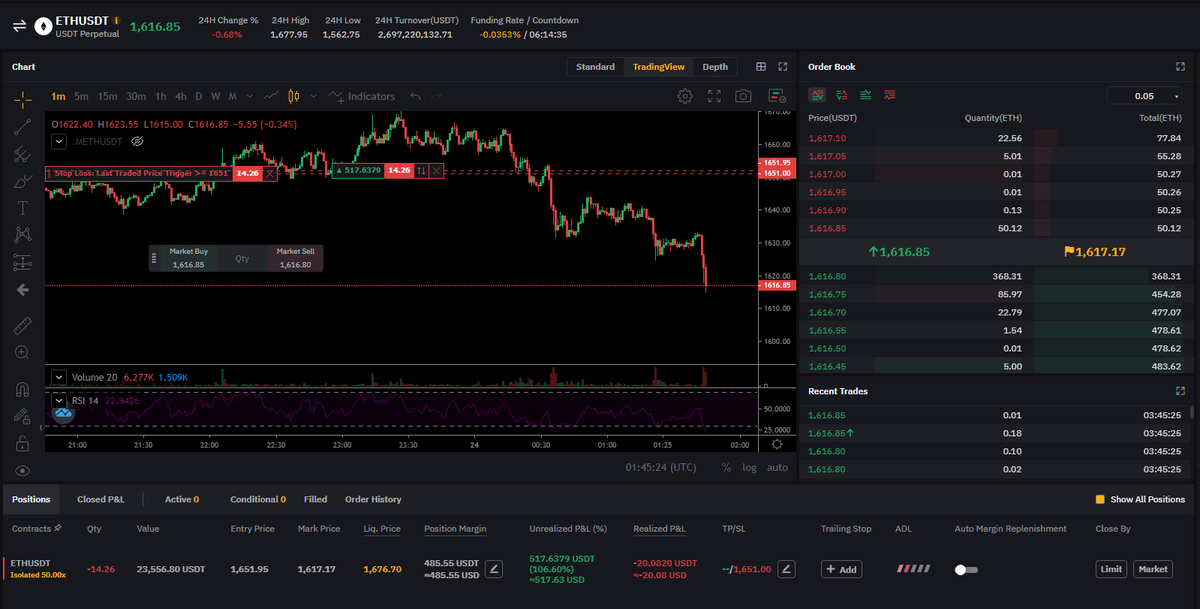
Task: Select the text annotation tool
Action: 22,209
